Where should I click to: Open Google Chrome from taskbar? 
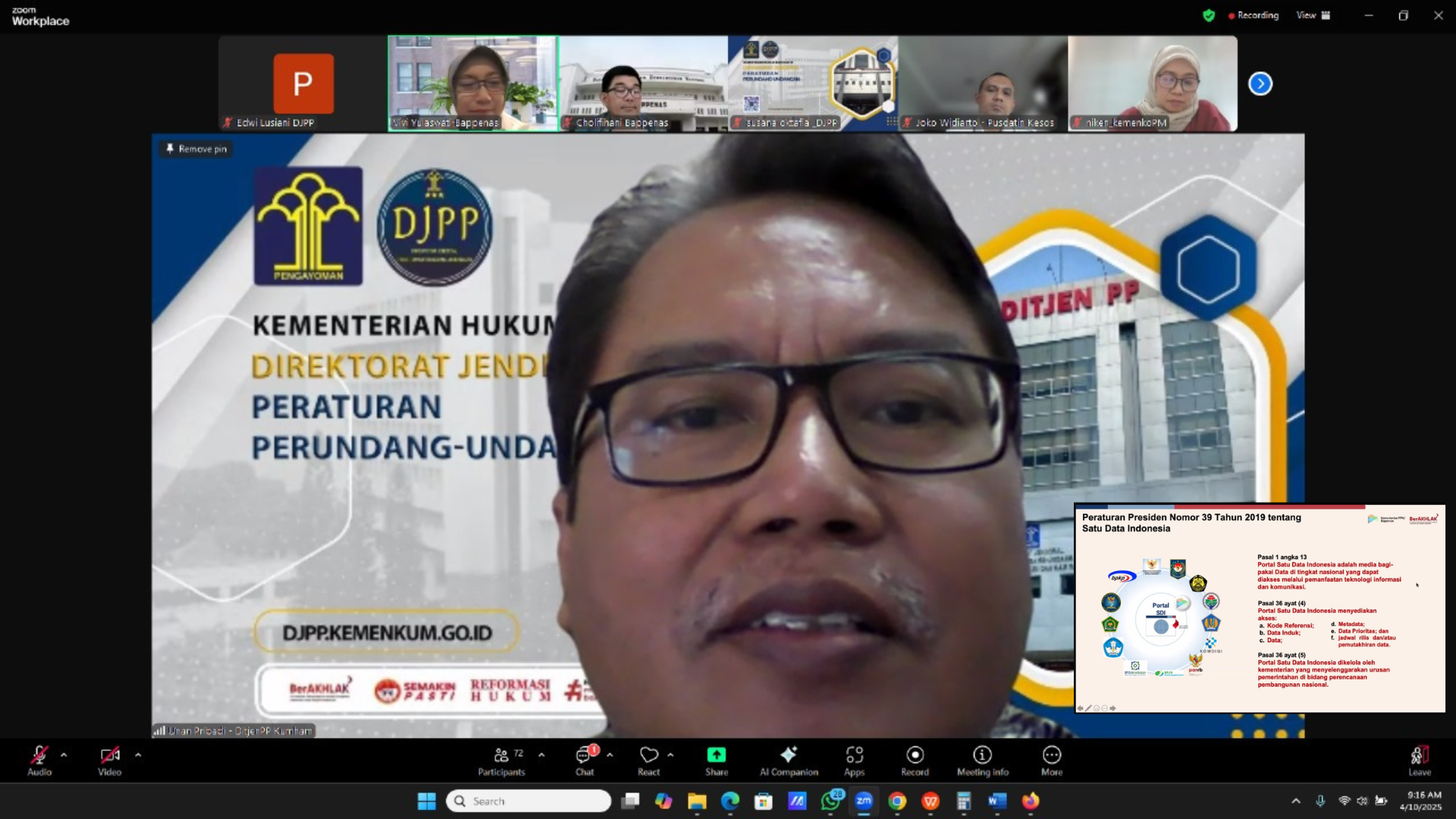click(x=897, y=801)
